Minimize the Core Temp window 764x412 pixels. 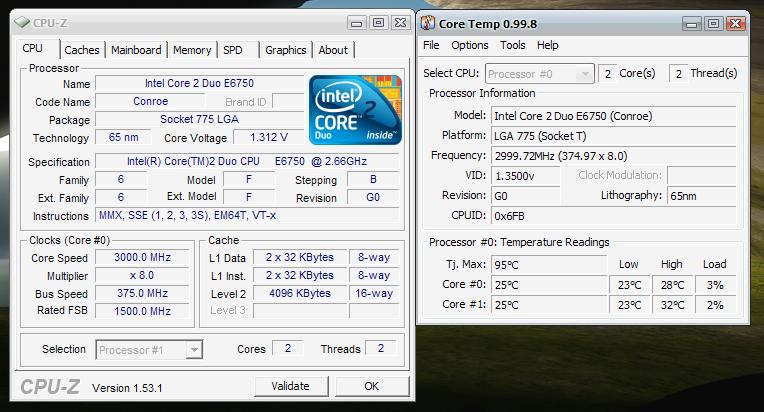tap(691, 24)
